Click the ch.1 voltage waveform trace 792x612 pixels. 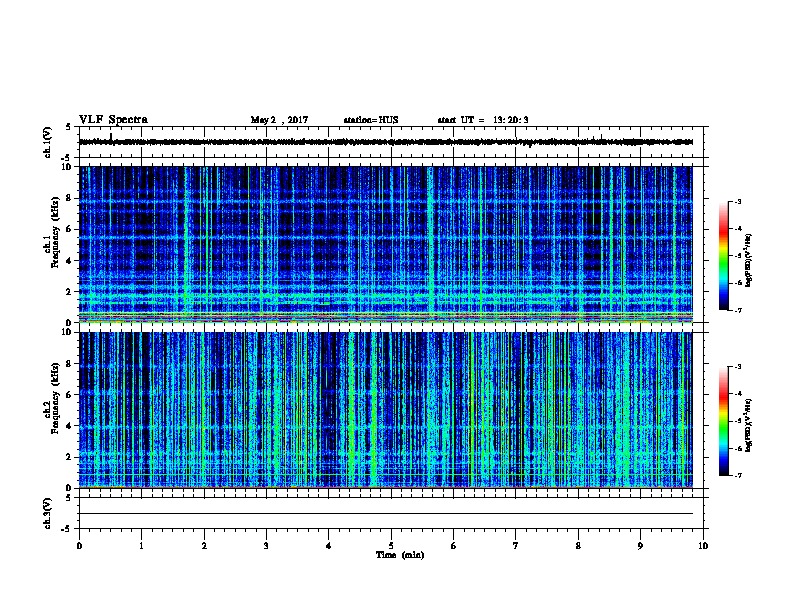(386, 142)
